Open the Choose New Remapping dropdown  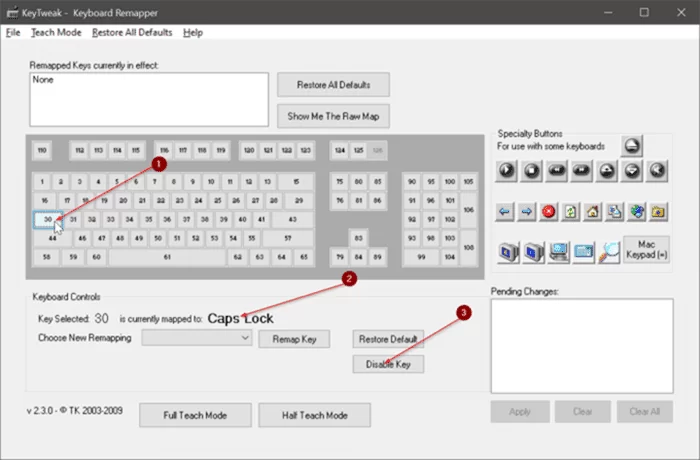point(196,338)
